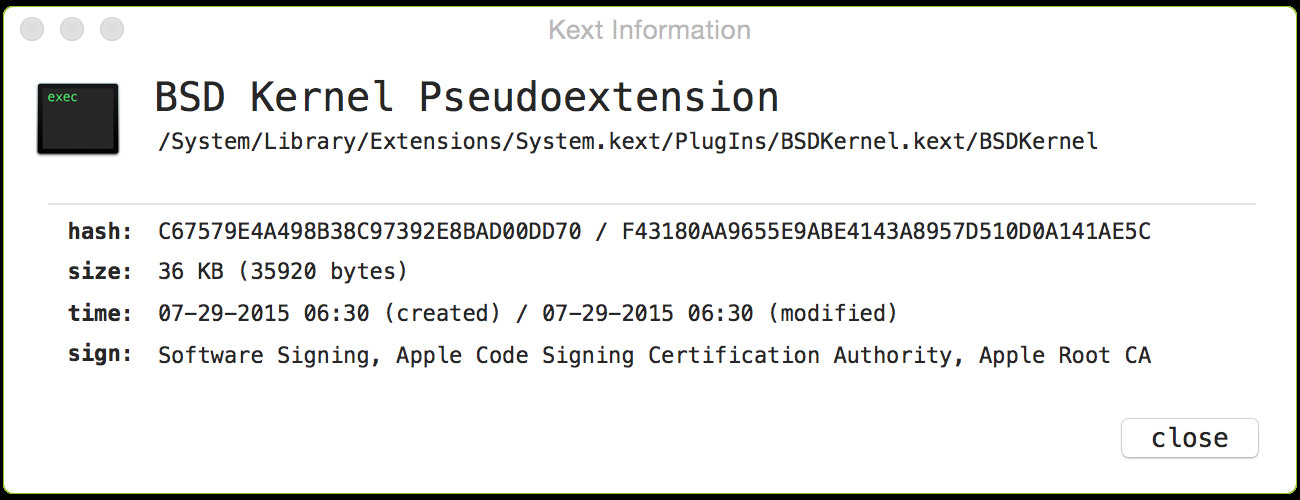Click the close button

tap(1190, 438)
